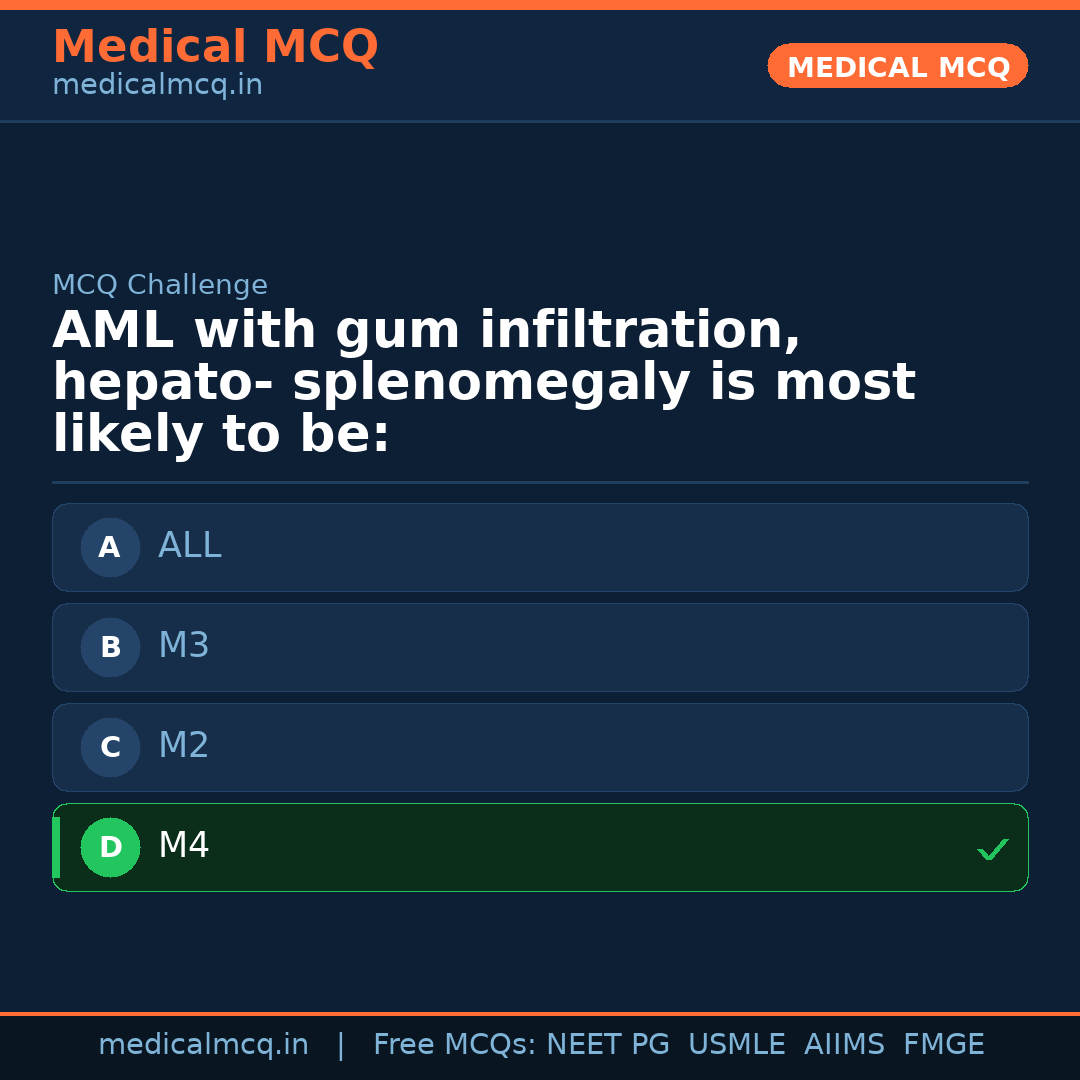Click FMGE in the footer
Screen dimensions: 1080x1080
coord(943,1045)
